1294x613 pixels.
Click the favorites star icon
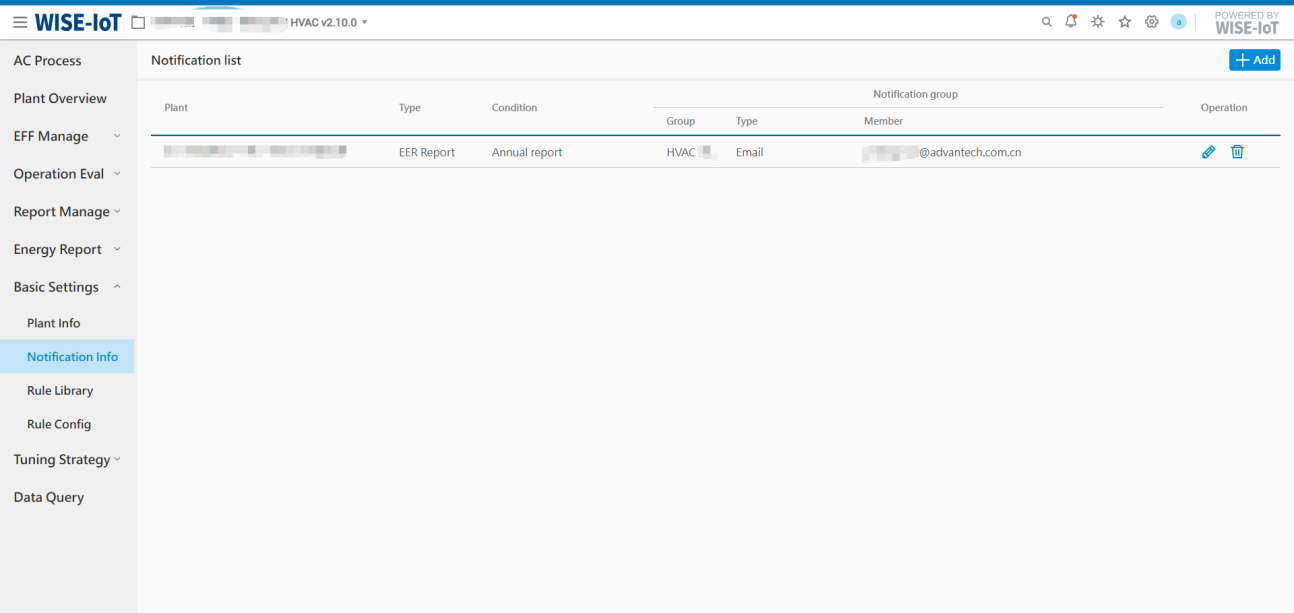pos(1124,22)
